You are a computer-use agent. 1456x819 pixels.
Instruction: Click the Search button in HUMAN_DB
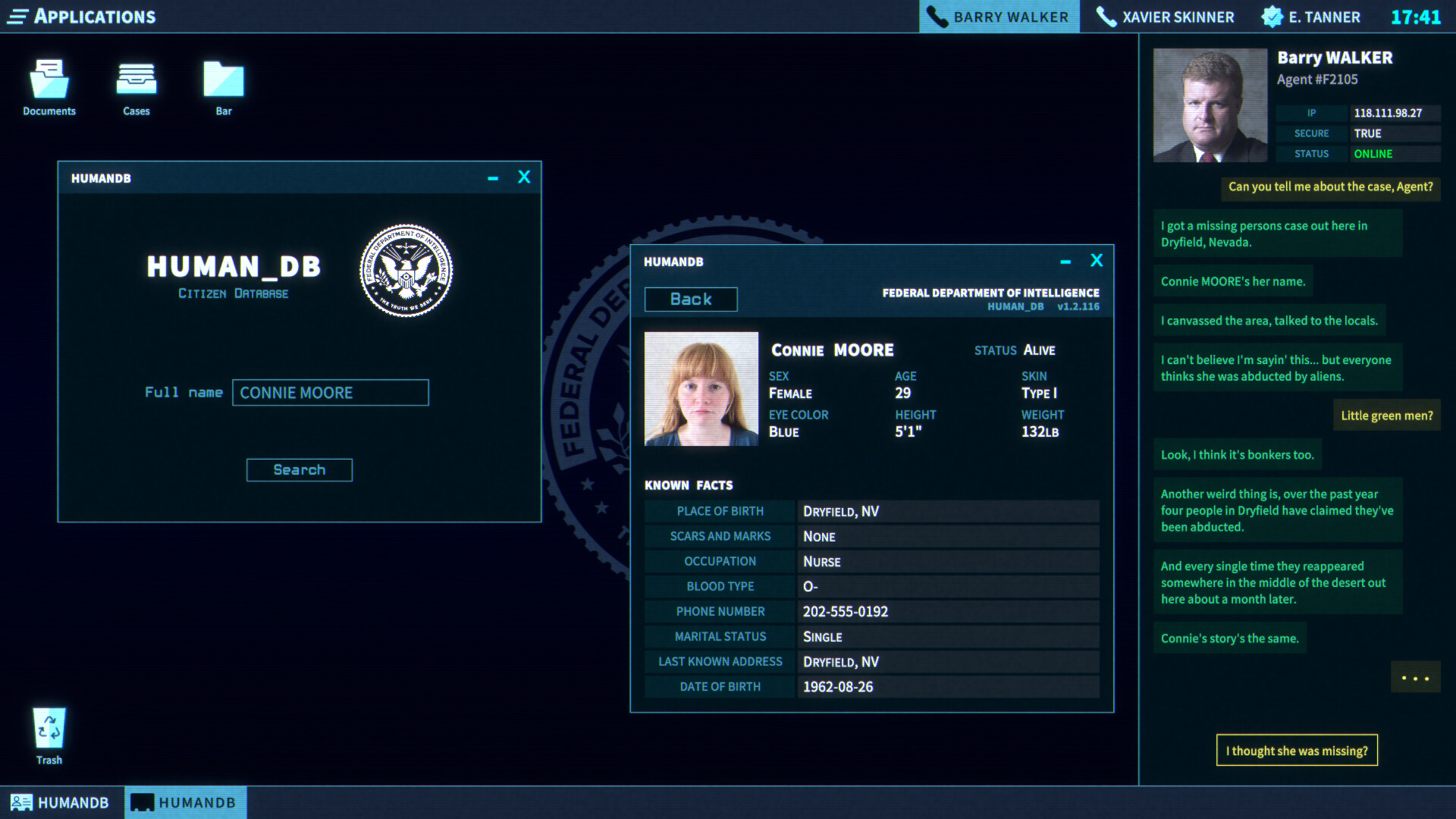click(299, 470)
